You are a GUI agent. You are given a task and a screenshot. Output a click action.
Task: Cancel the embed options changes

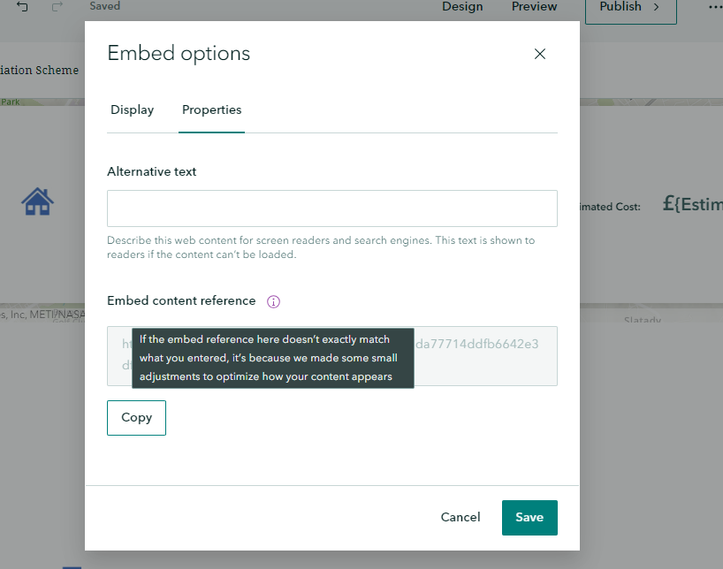tap(460, 517)
